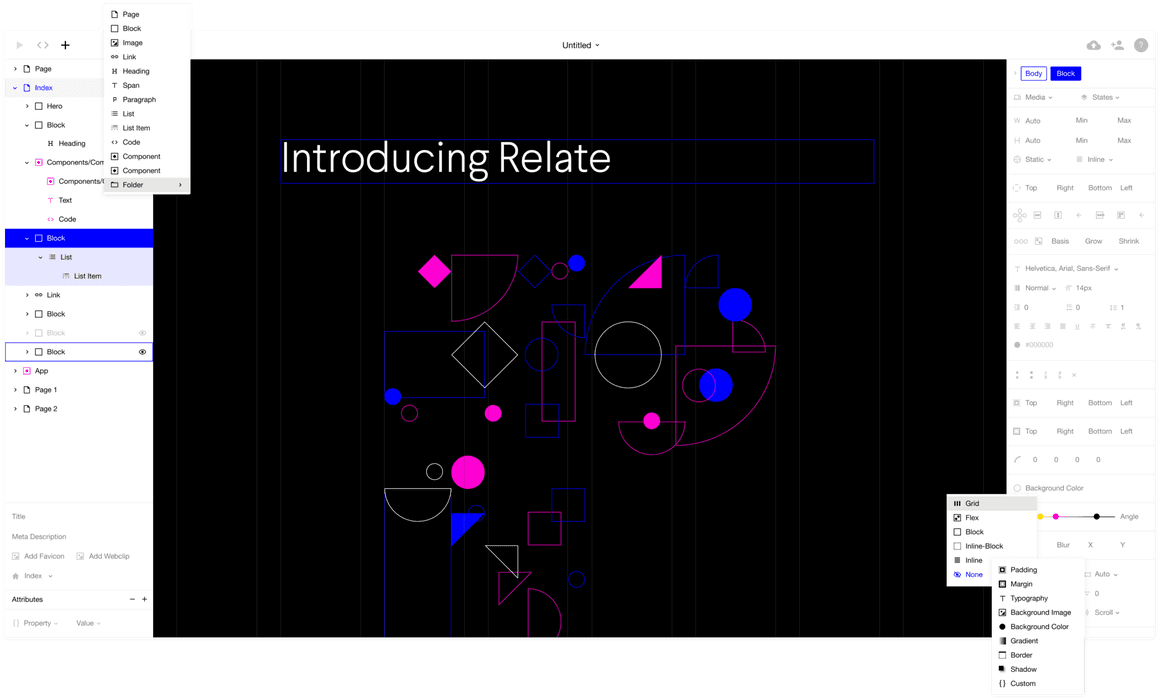The width and height of the screenshot is (1160, 700).
Task: Click the plus add-element icon
Action: pyautogui.click(x=65, y=45)
